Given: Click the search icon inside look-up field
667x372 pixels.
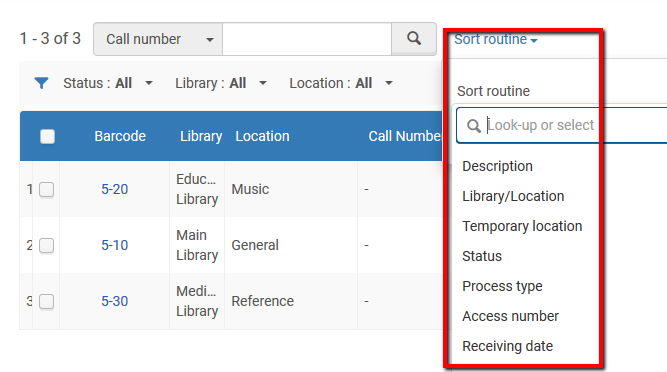Looking at the screenshot, I should pyautogui.click(x=473, y=126).
